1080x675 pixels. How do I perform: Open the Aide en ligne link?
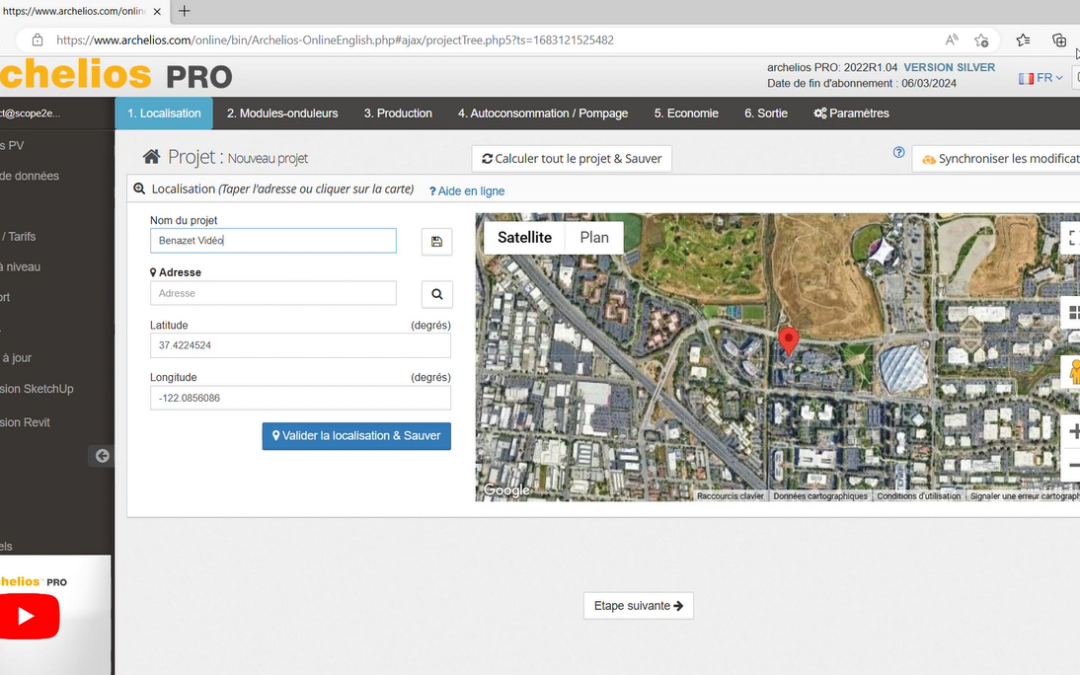tap(467, 191)
